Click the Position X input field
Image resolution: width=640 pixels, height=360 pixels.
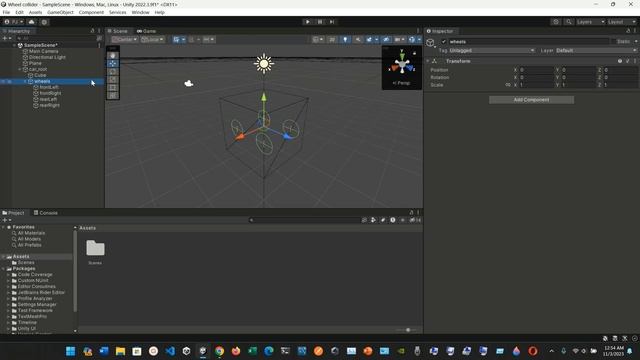click(x=536, y=70)
